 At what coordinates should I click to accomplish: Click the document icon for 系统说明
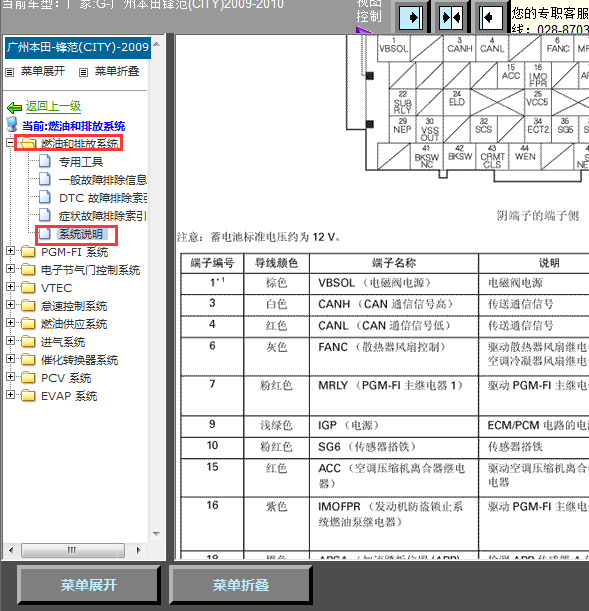click(x=45, y=233)
